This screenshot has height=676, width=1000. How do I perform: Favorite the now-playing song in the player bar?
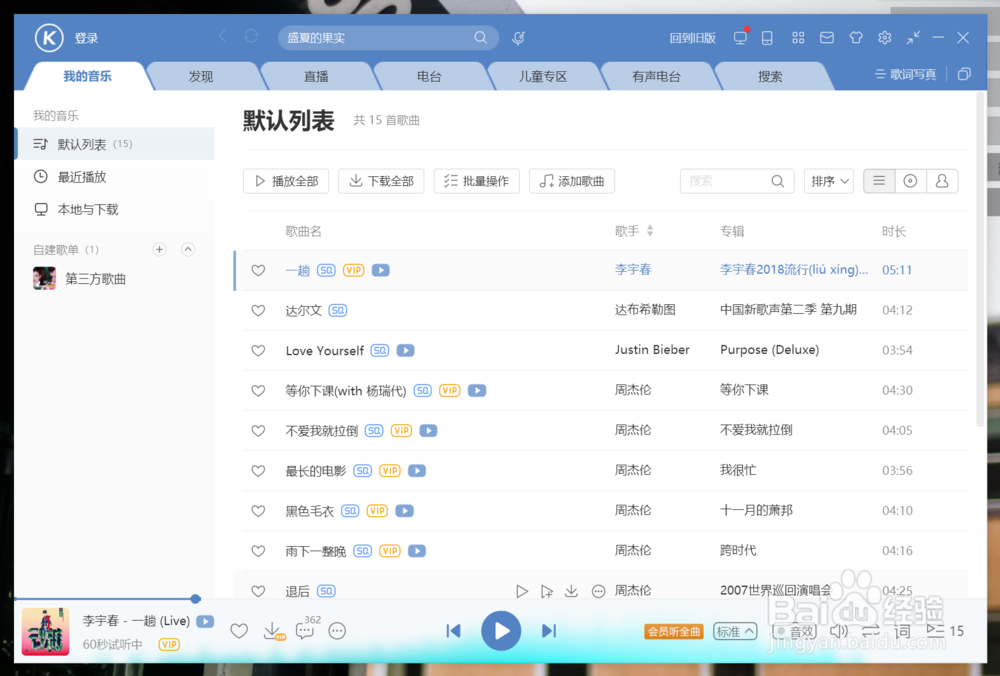click(239, 631)
